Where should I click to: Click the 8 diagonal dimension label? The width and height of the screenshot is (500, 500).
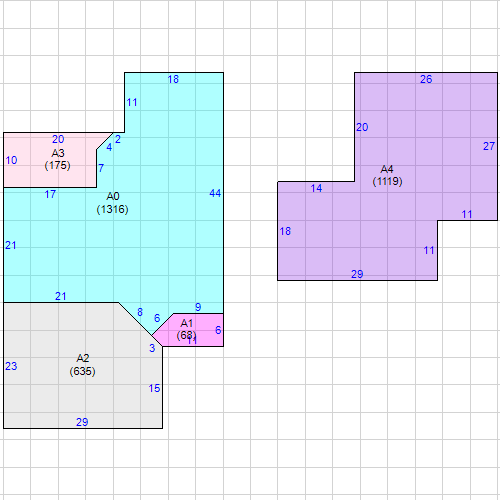pyautogui.click(x=140, y=312)
